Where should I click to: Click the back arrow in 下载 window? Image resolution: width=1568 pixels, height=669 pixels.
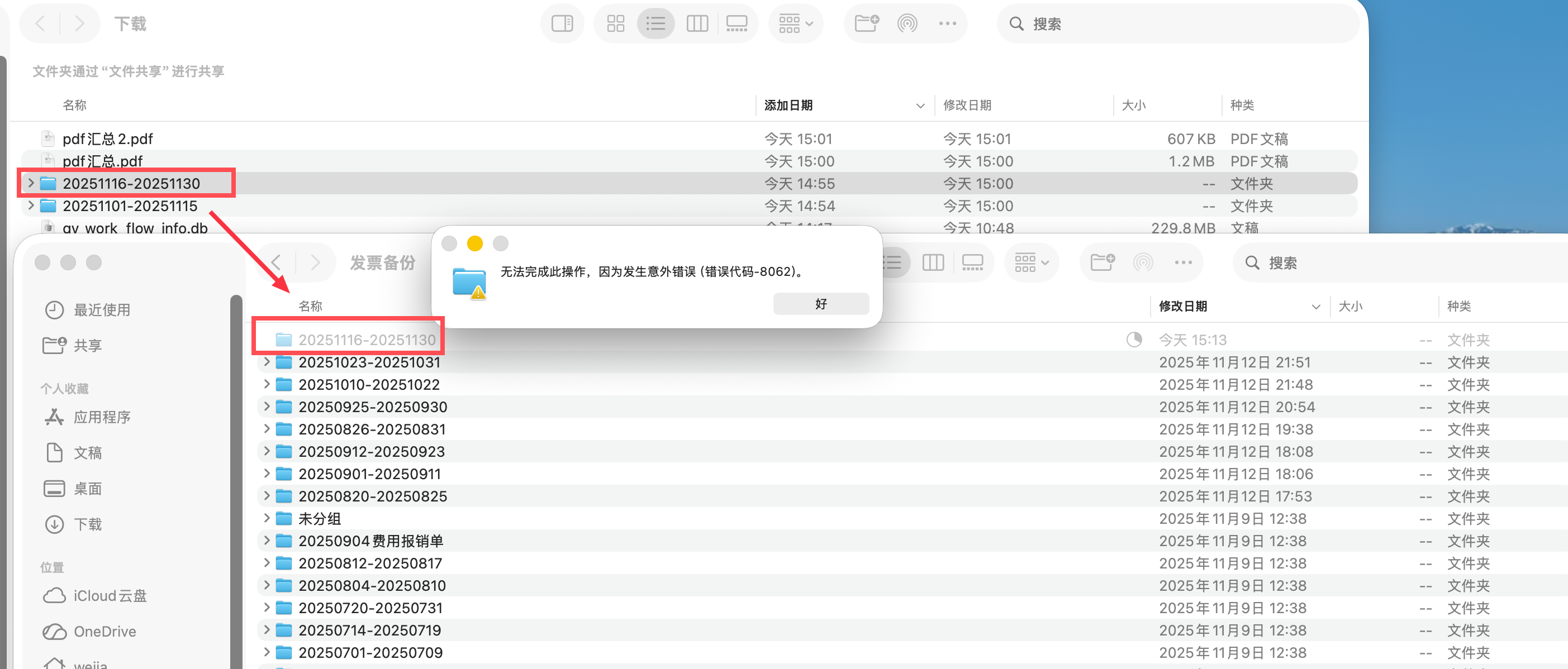[41, 23]
